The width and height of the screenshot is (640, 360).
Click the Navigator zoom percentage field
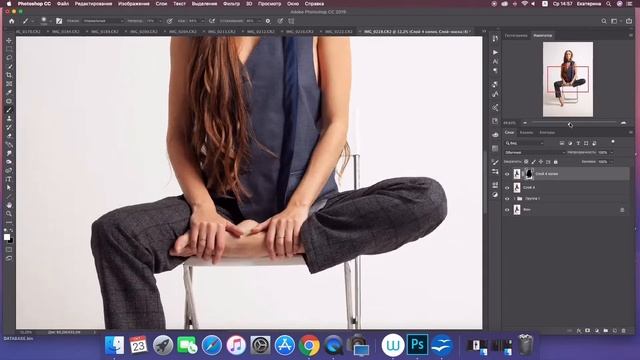coord(509,123)
